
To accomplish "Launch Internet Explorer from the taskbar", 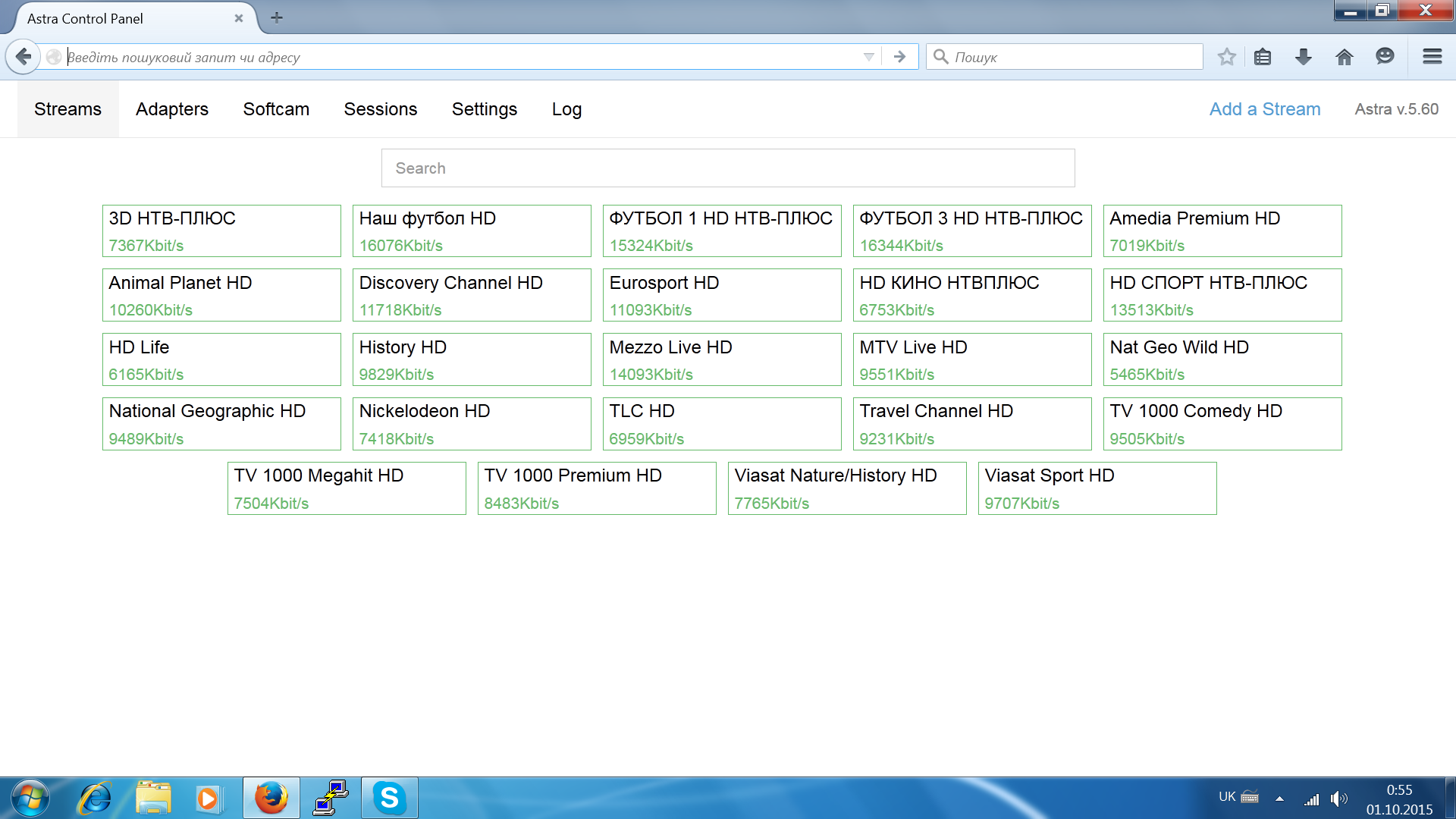I will (x=96, y=798).
